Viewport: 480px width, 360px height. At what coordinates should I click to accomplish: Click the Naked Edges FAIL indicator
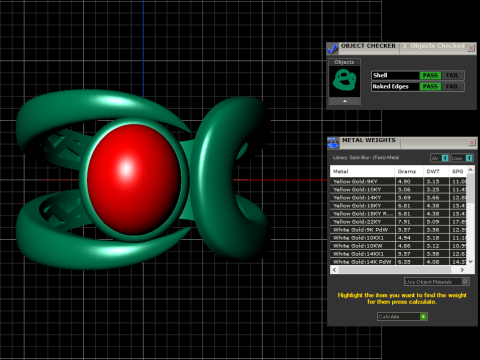pyautogui.click(x=452, y=87)
